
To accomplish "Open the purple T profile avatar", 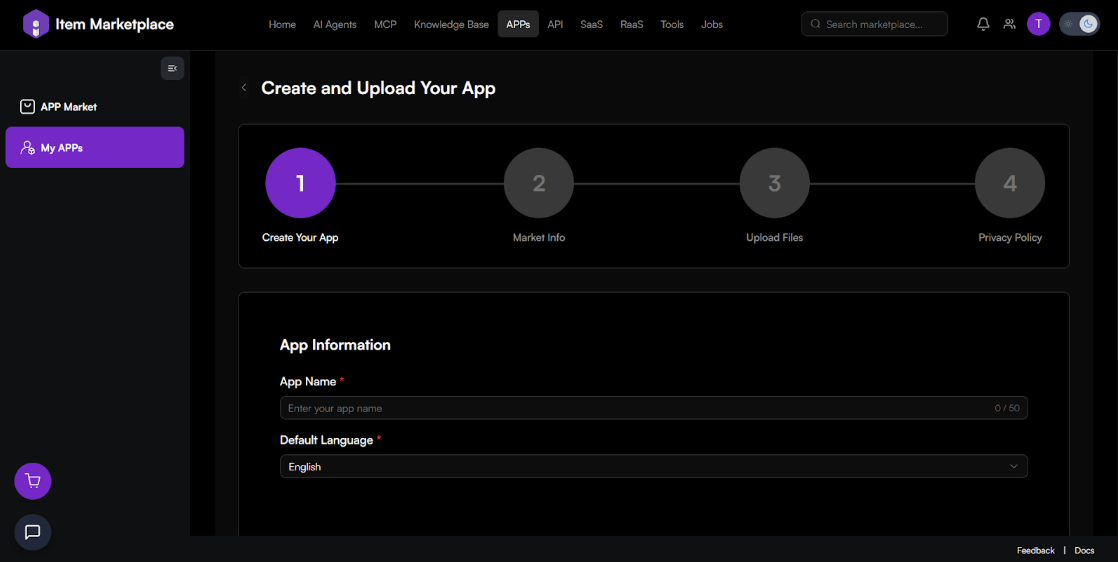I will [x=1039, y=24].
